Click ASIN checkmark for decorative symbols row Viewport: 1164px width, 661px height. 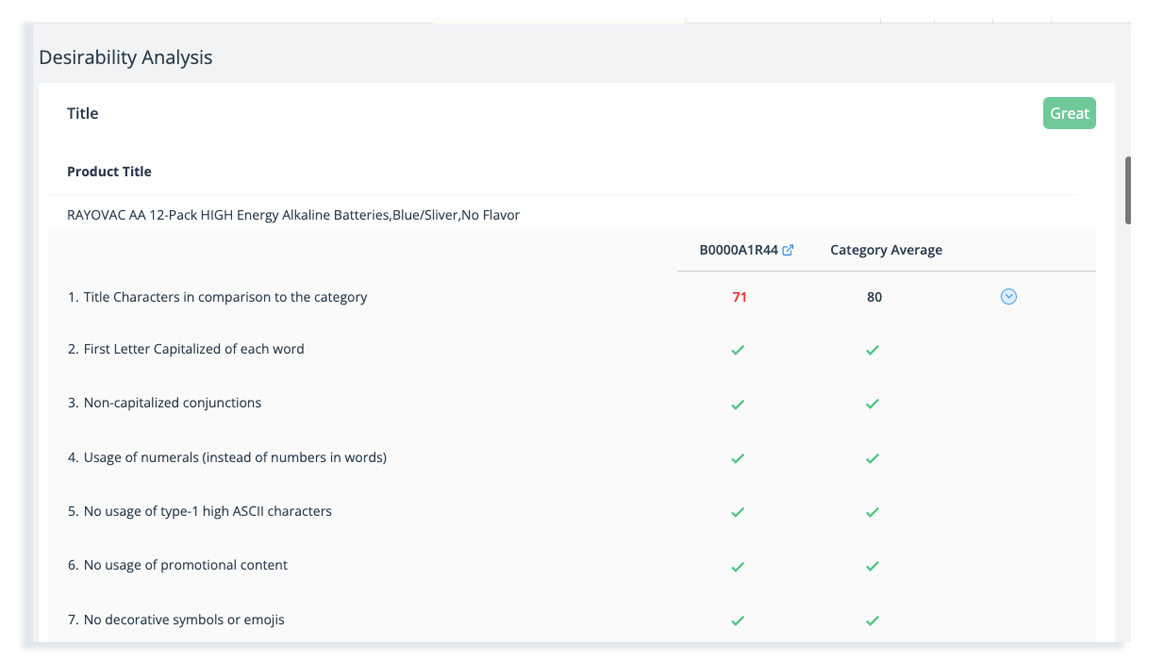(738, 621)
